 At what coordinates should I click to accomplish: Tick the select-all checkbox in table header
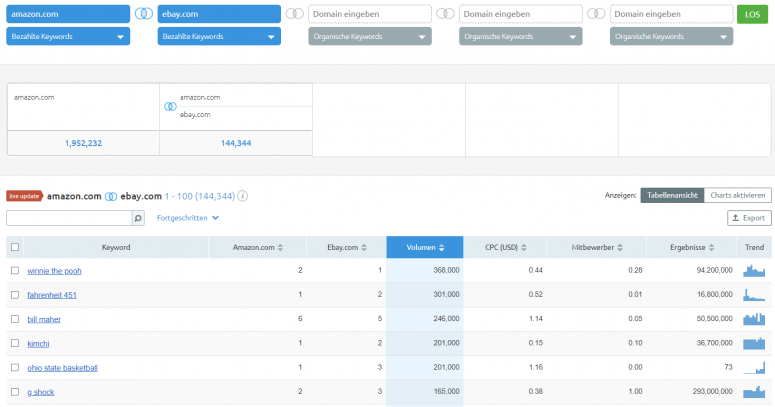click(x=15, y=247)
